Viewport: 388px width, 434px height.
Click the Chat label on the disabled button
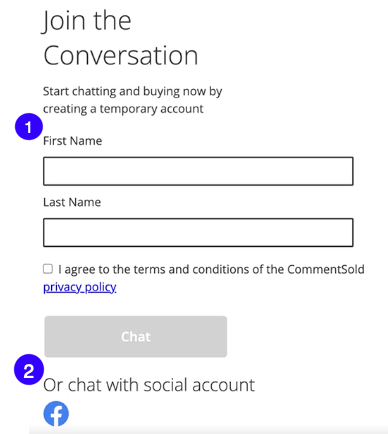[136, 337]
